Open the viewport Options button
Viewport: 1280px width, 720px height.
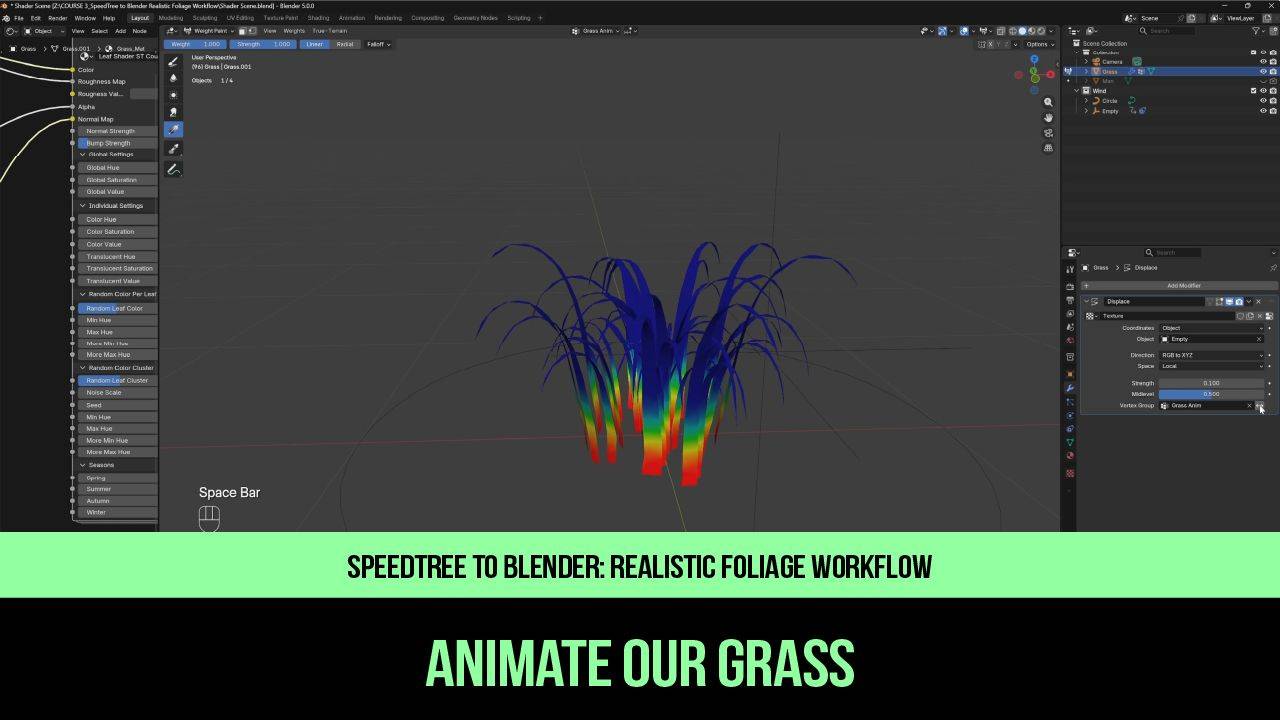coord(1039,44)
